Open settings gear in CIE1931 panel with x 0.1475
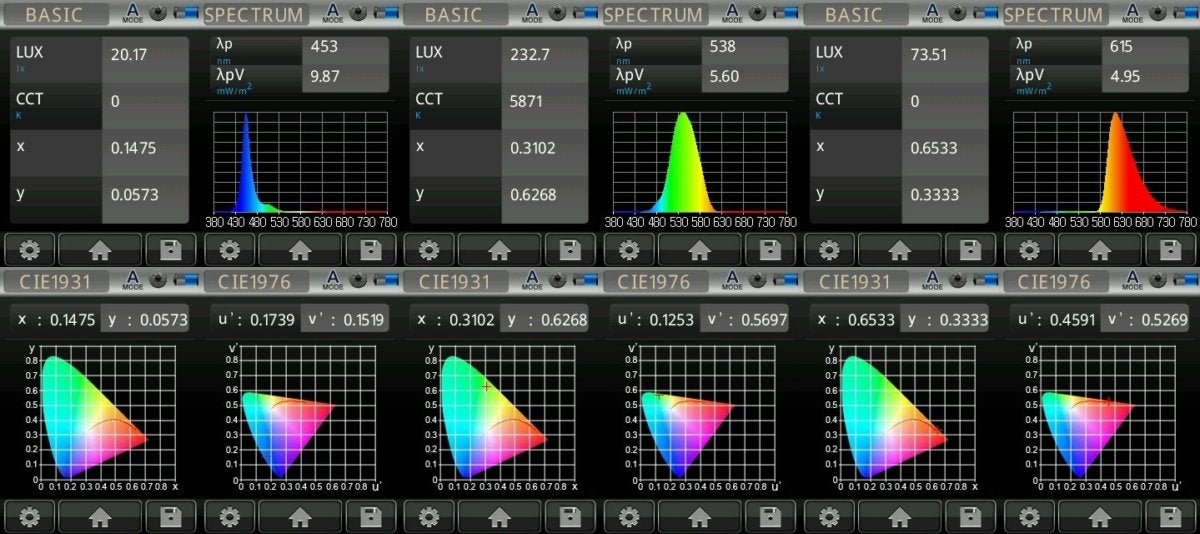Screen dimensions: 1200x534 click(x=29, y=516)
